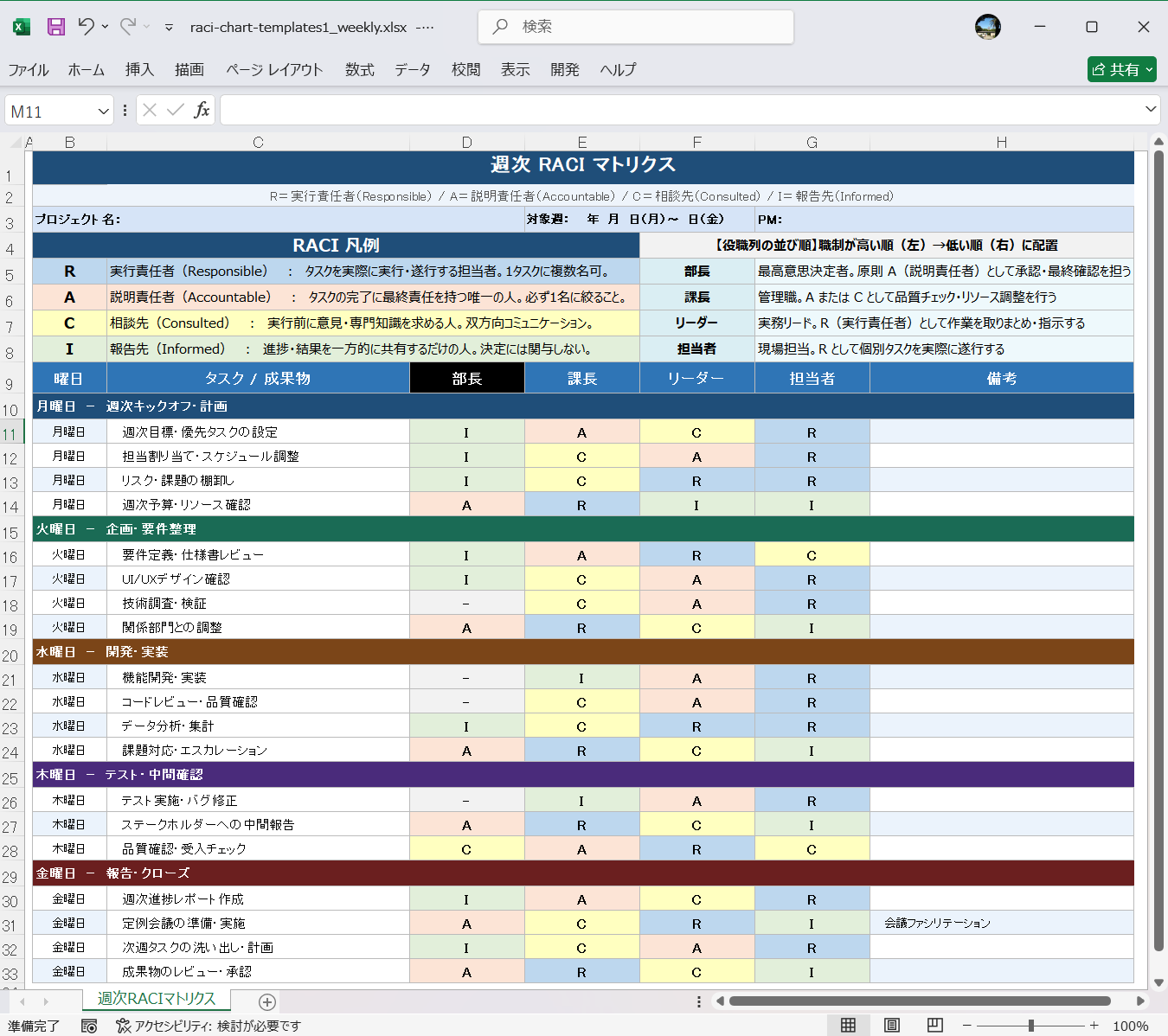Open the 校閲 ribbon tab
Image resolution: width=1168 pixels, height=1036 pixels.
(466, 70)
